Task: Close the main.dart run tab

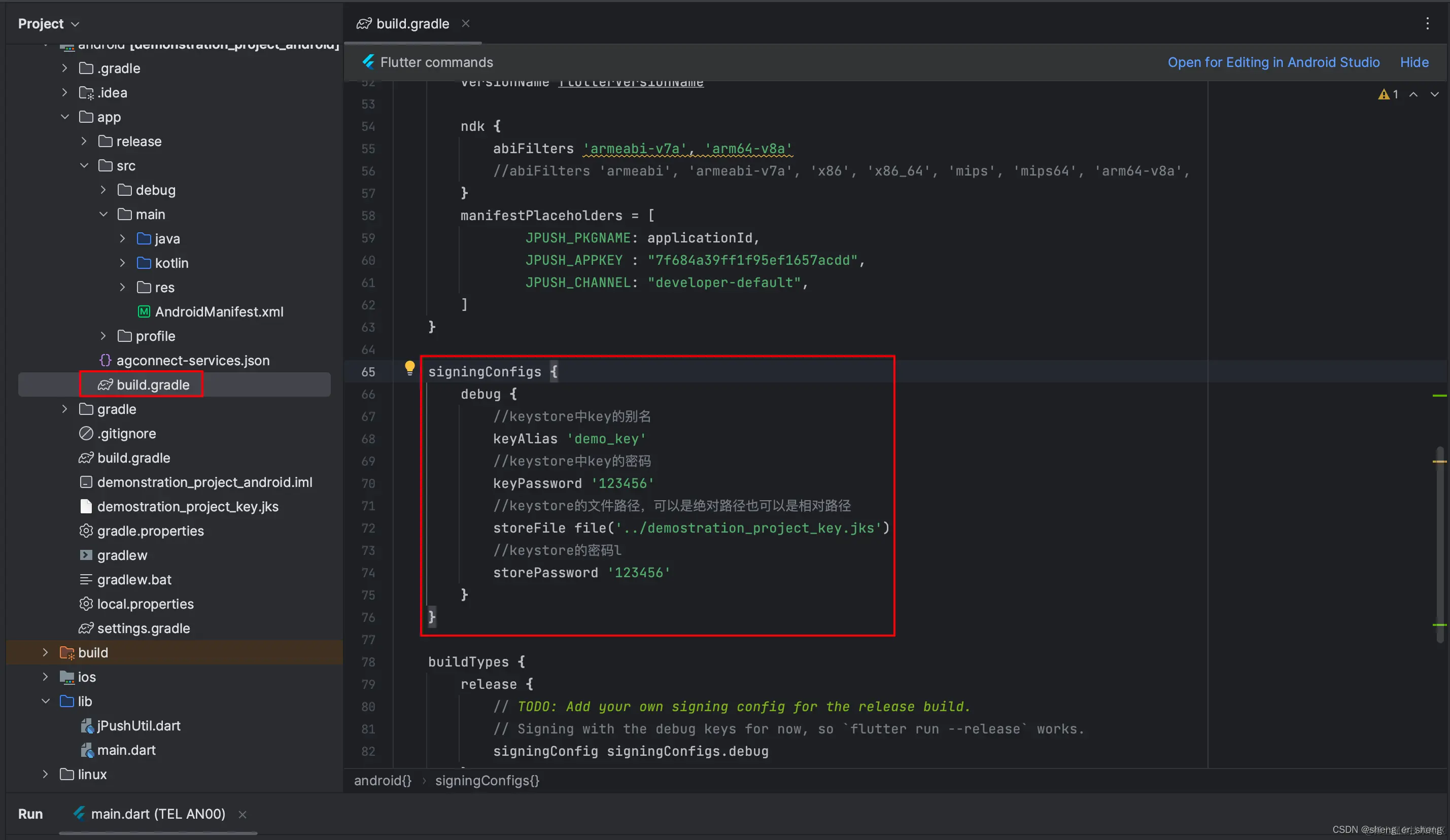Action: (x=242, y=814)
